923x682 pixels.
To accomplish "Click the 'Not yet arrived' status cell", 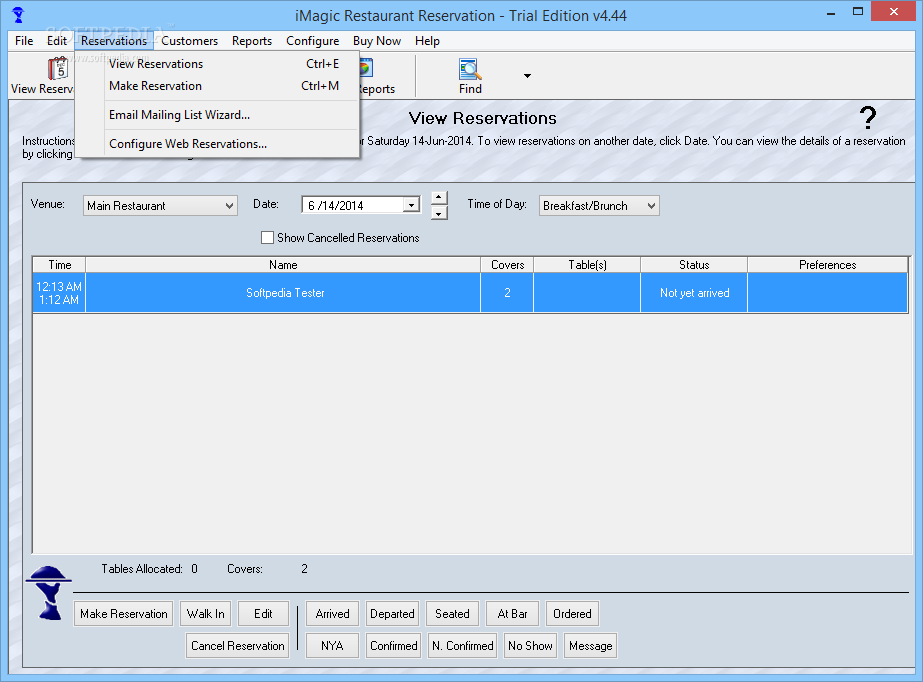I will pos(694,292).
